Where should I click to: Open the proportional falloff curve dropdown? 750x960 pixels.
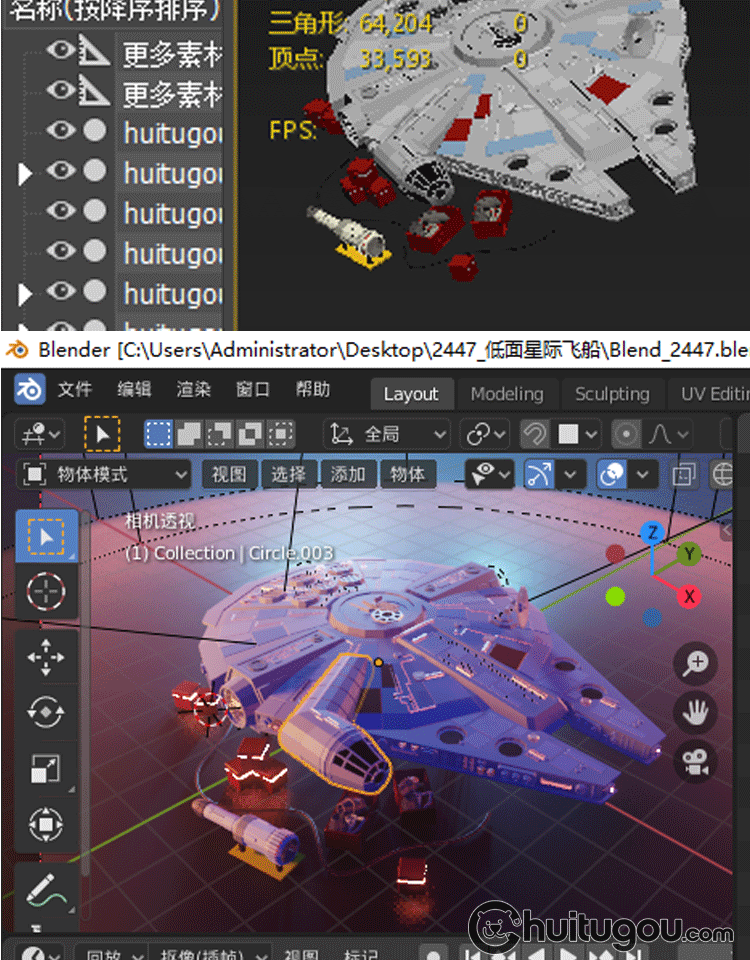668,435
